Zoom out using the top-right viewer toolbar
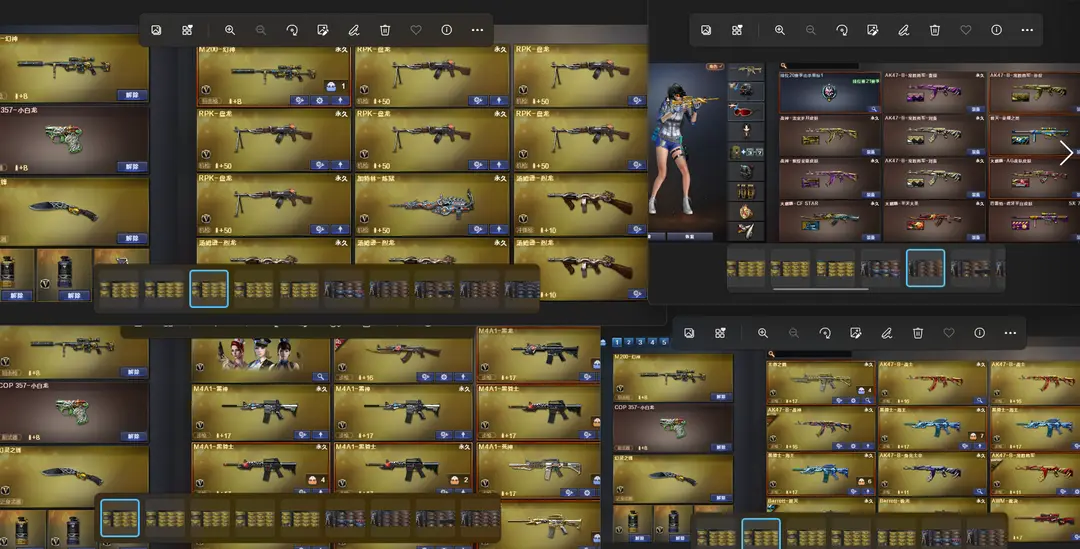 (x=811, y=30)
